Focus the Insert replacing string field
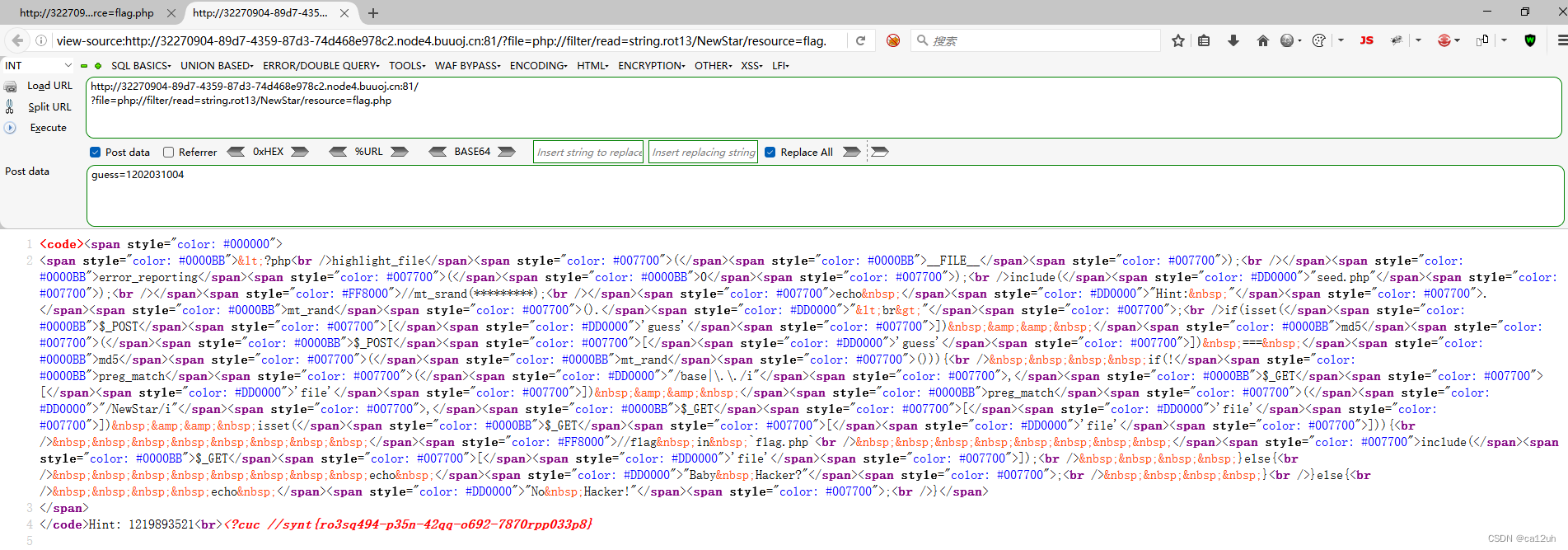 [703, 152]
